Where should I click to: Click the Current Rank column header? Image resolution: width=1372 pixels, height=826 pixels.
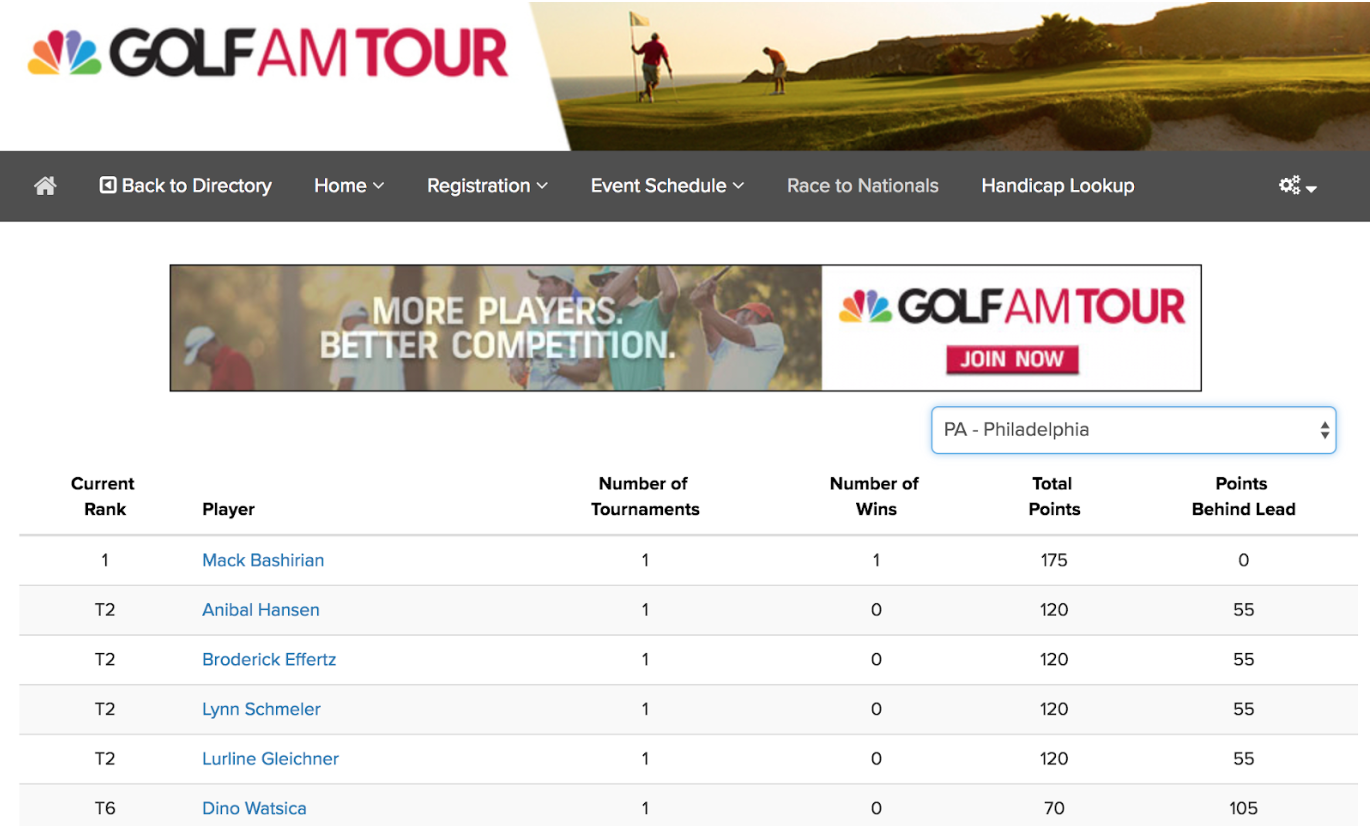(103, 496)
